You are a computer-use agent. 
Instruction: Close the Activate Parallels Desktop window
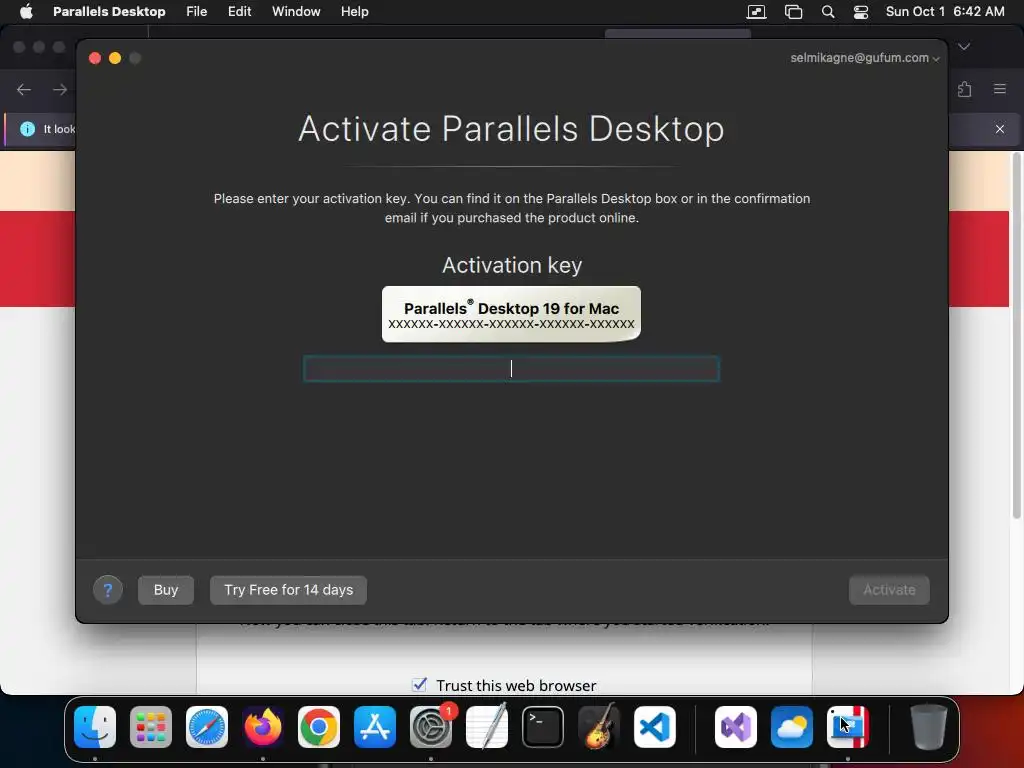[x=95, y=58]
